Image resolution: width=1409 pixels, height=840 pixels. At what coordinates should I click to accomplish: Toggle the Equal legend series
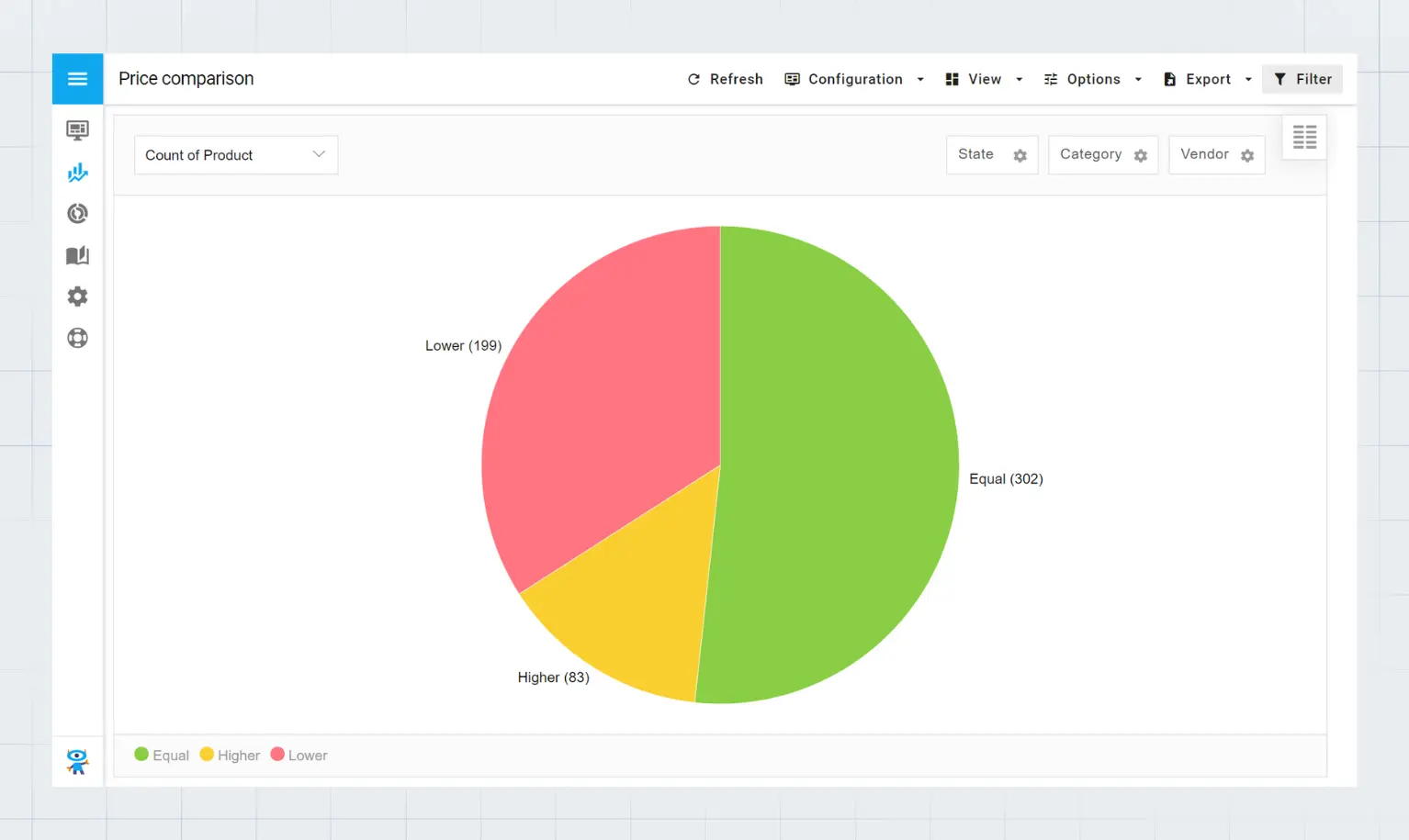(162, 755)
